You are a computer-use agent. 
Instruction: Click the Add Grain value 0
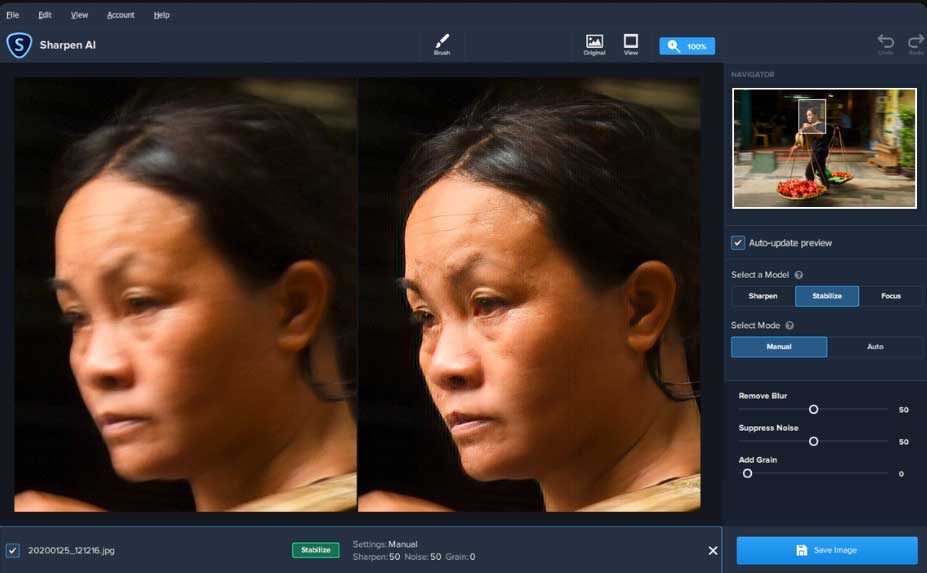901,474
